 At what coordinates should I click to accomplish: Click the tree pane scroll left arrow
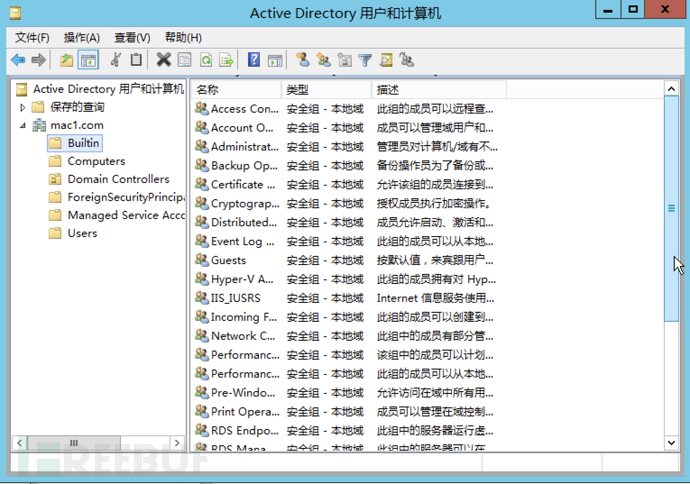click(x=20, y=443)
